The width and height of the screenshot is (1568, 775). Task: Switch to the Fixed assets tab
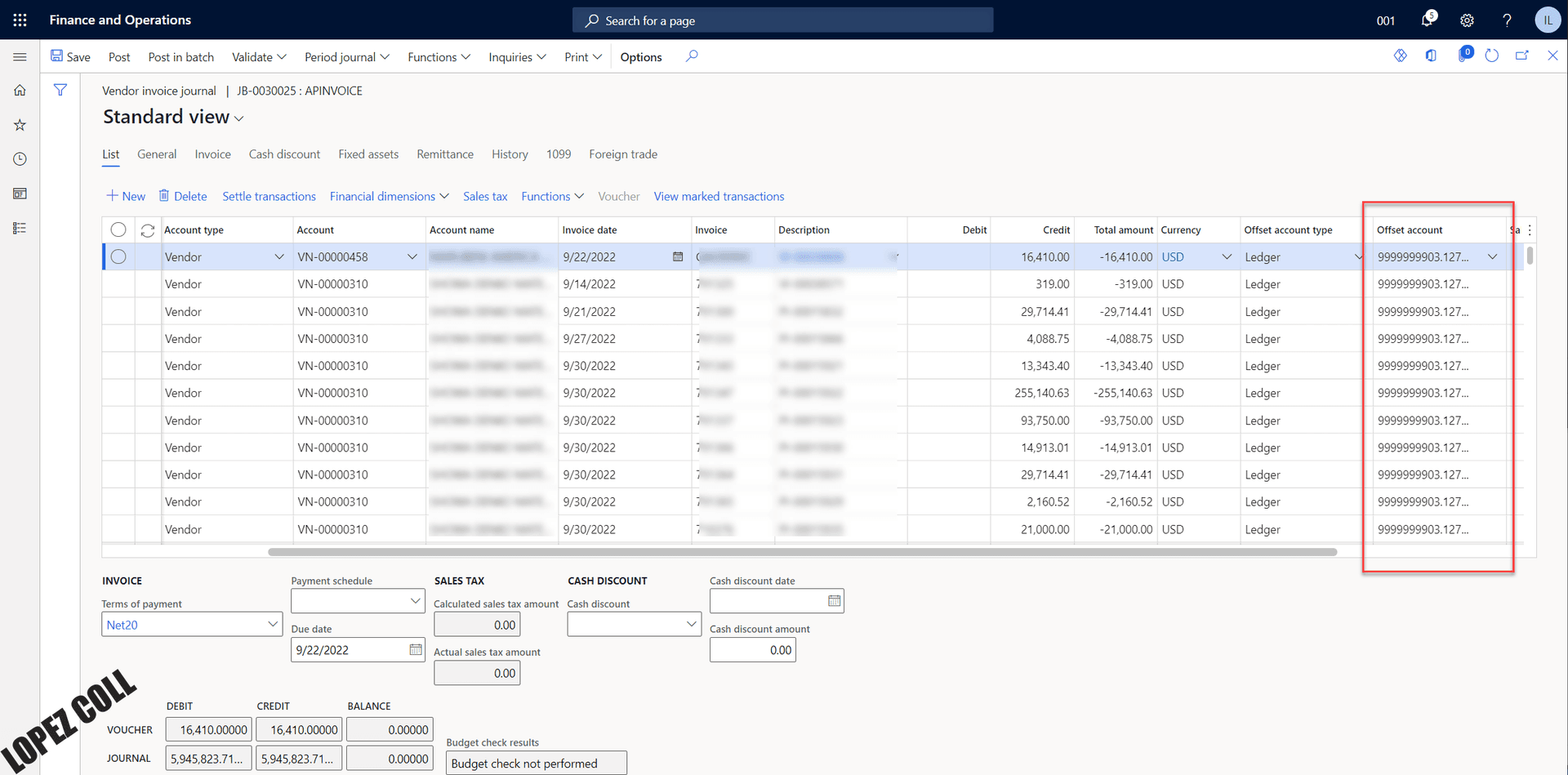pos(368,154)
